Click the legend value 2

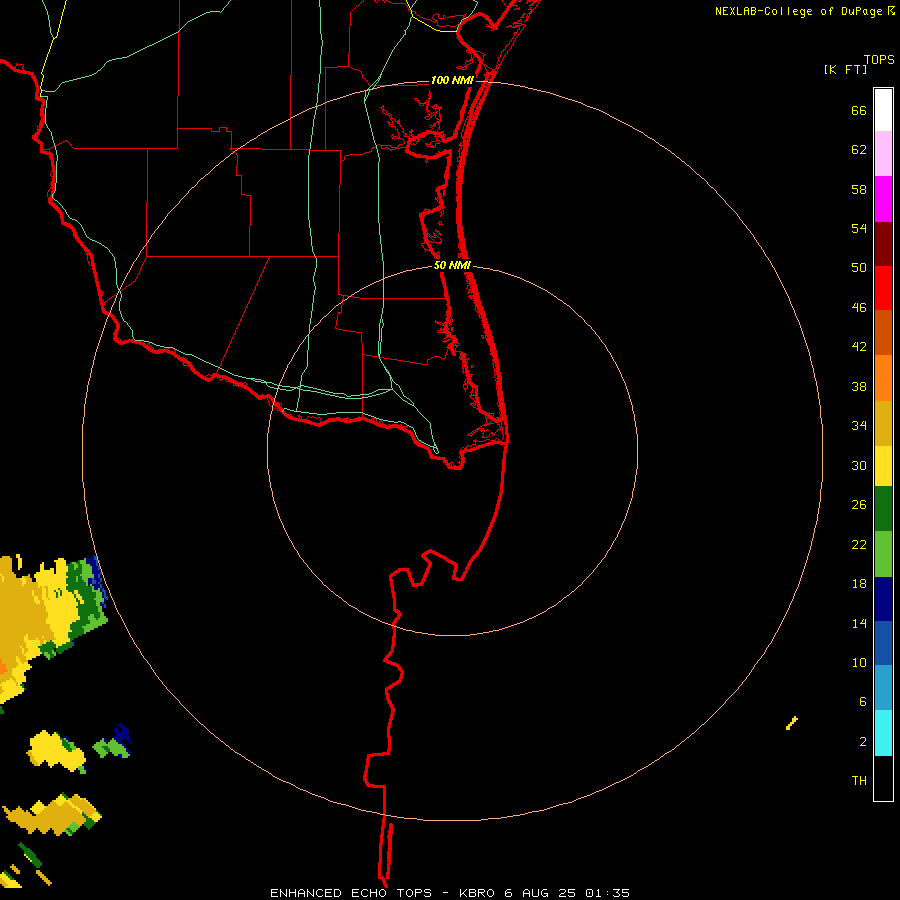[x=863, y=742]
